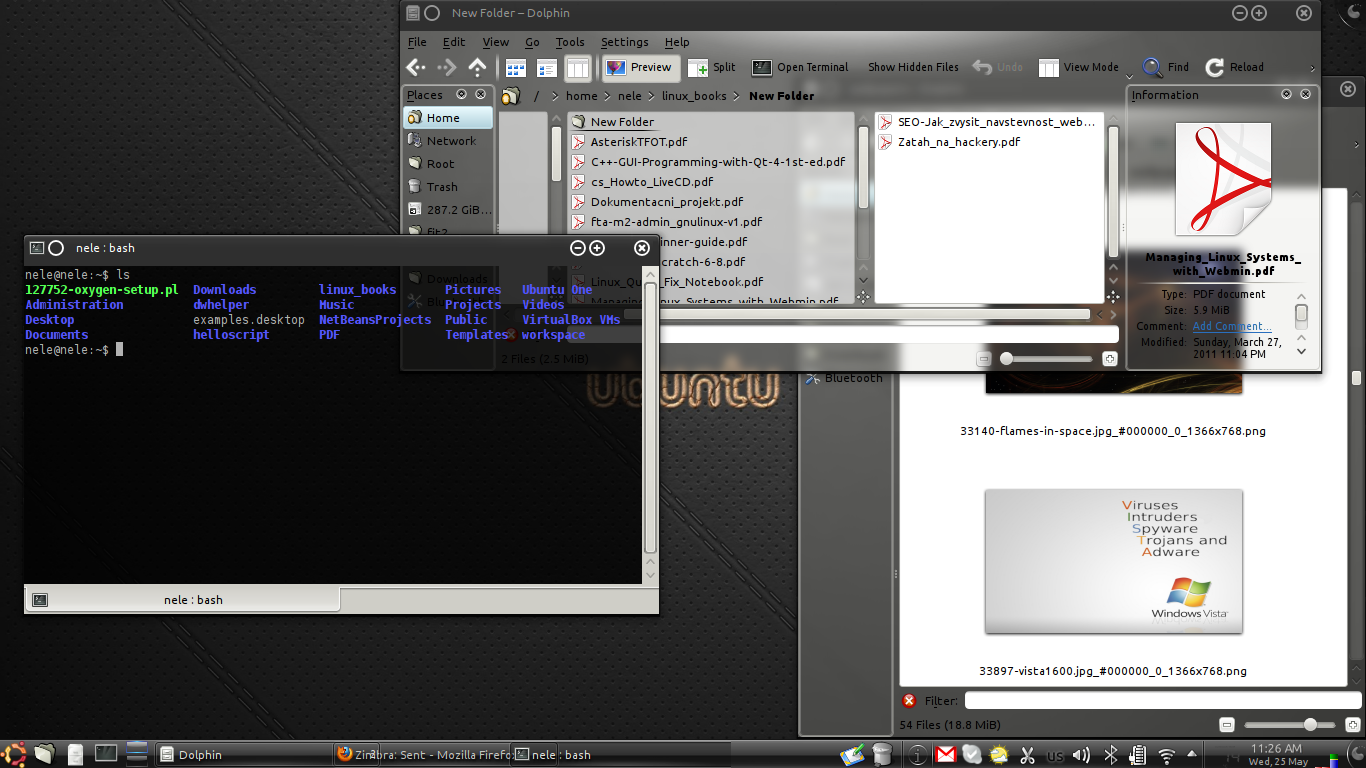Float the Information panel

coord(1286,94)
